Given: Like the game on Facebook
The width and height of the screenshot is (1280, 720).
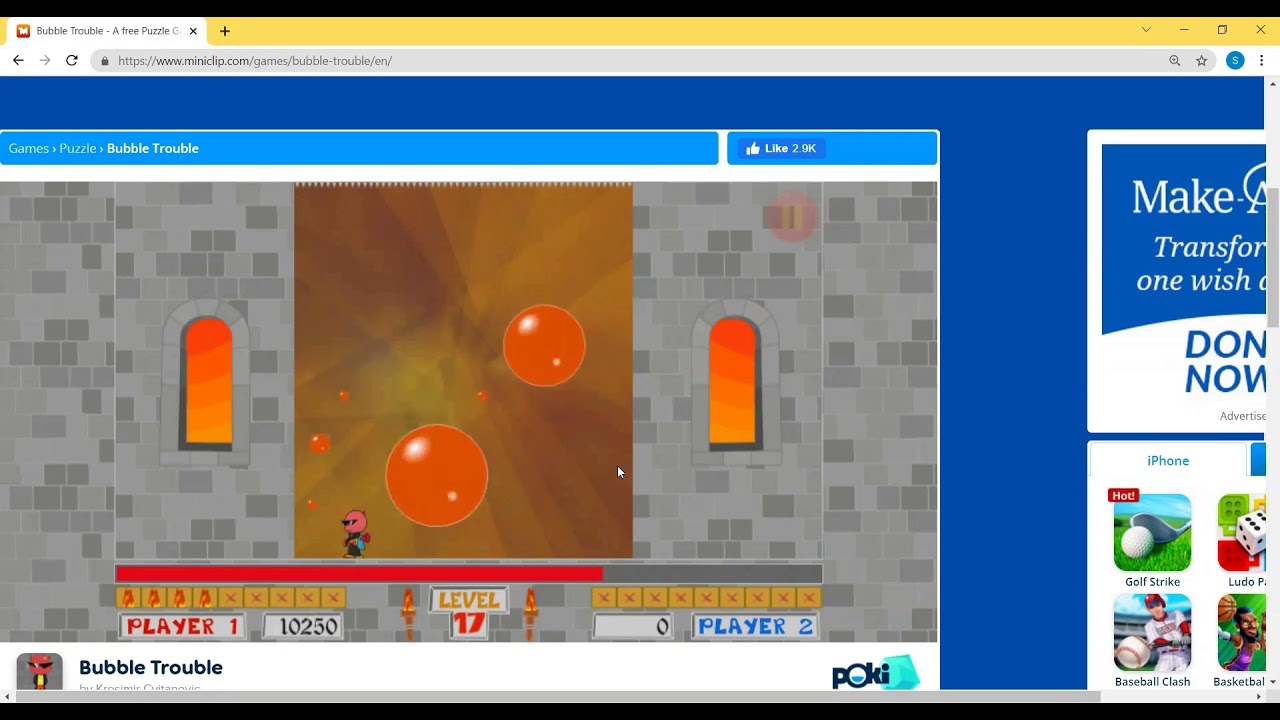Looking at the screenshot, I should tap(781, 148).
